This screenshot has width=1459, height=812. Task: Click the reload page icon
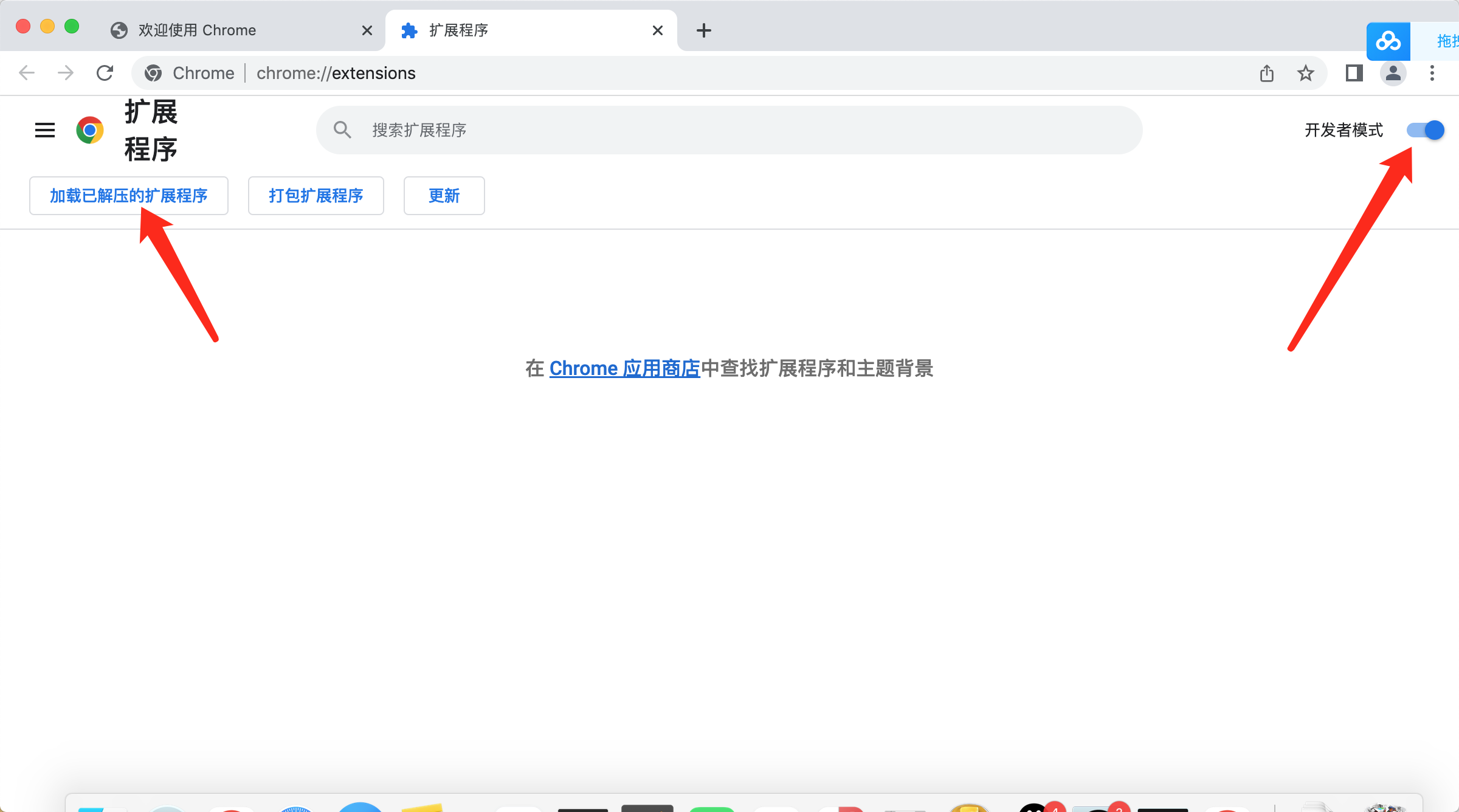coord(105,73)
